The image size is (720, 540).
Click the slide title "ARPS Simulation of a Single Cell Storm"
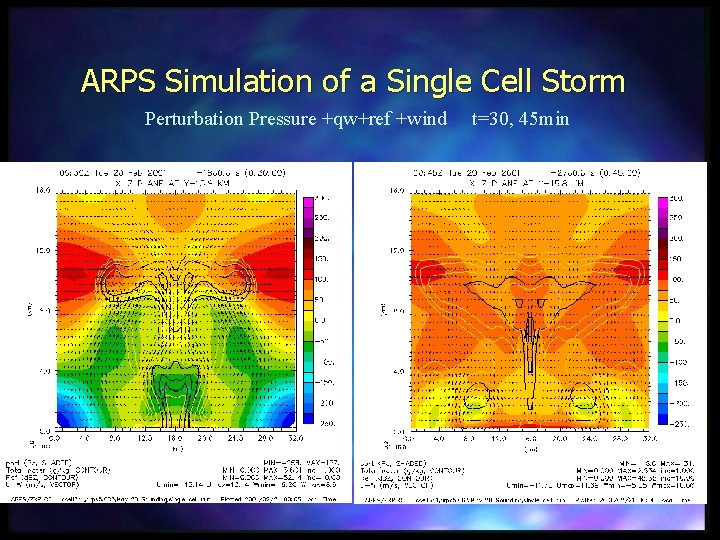353,80
